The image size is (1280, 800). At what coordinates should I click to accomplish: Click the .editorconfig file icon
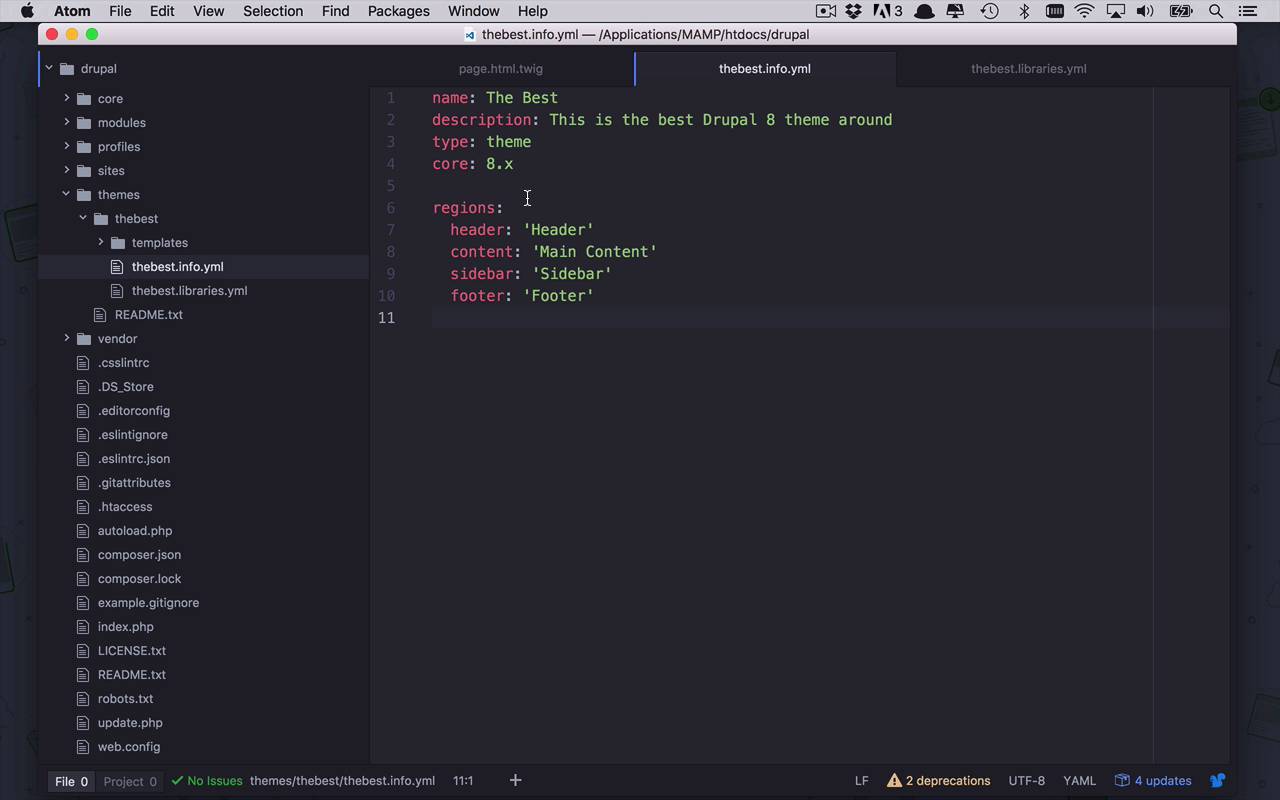coord(84,410)
